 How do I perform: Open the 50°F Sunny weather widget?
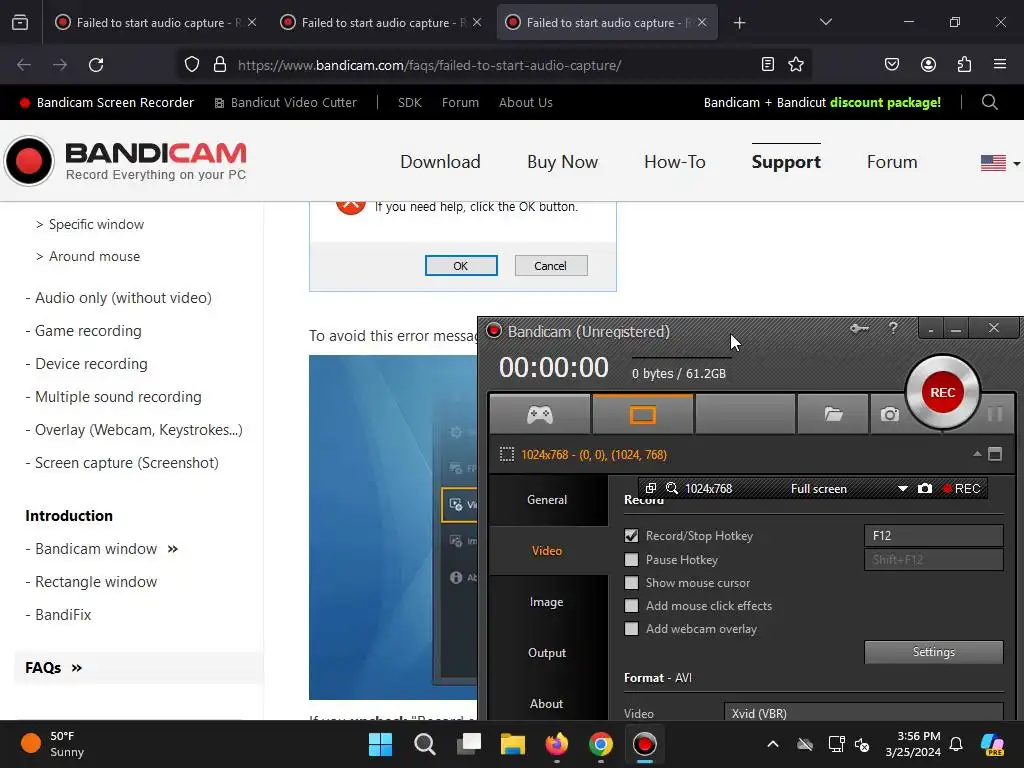pyautogui.click(x=52, y=744)
